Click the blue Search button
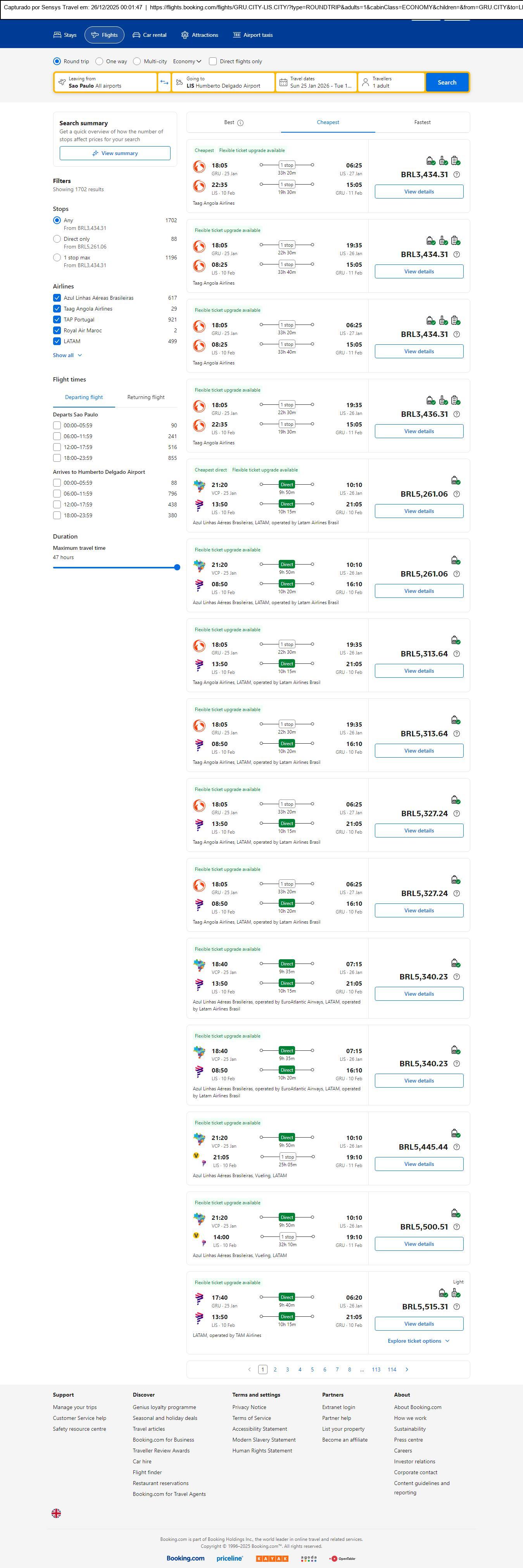The height and width of the screenshot is (1568, 523). tap(447, 82)
